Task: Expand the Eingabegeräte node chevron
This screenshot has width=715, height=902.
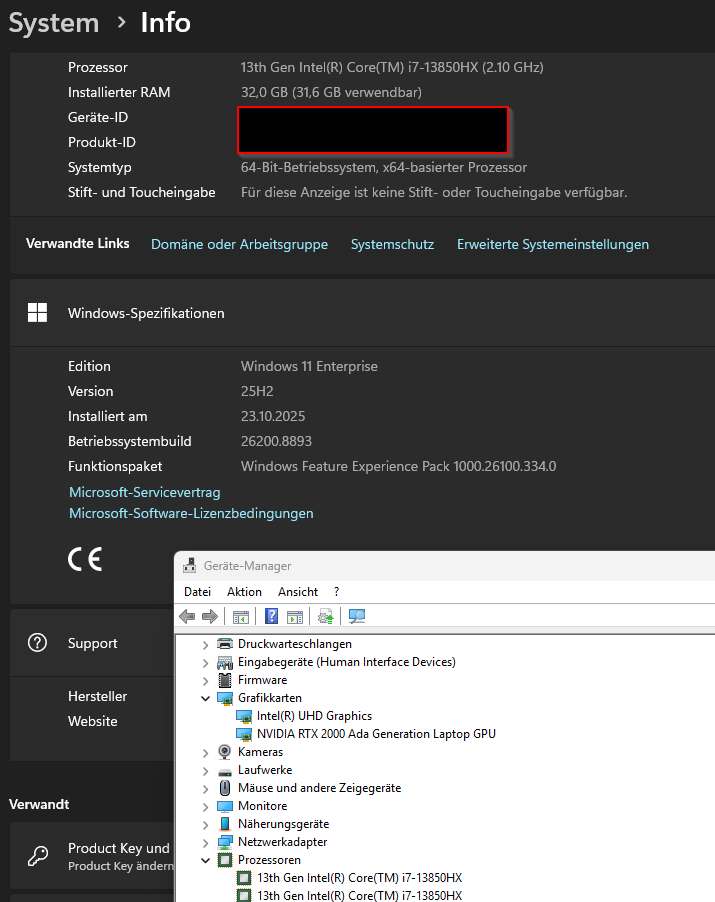Action: tap(205, 663)
